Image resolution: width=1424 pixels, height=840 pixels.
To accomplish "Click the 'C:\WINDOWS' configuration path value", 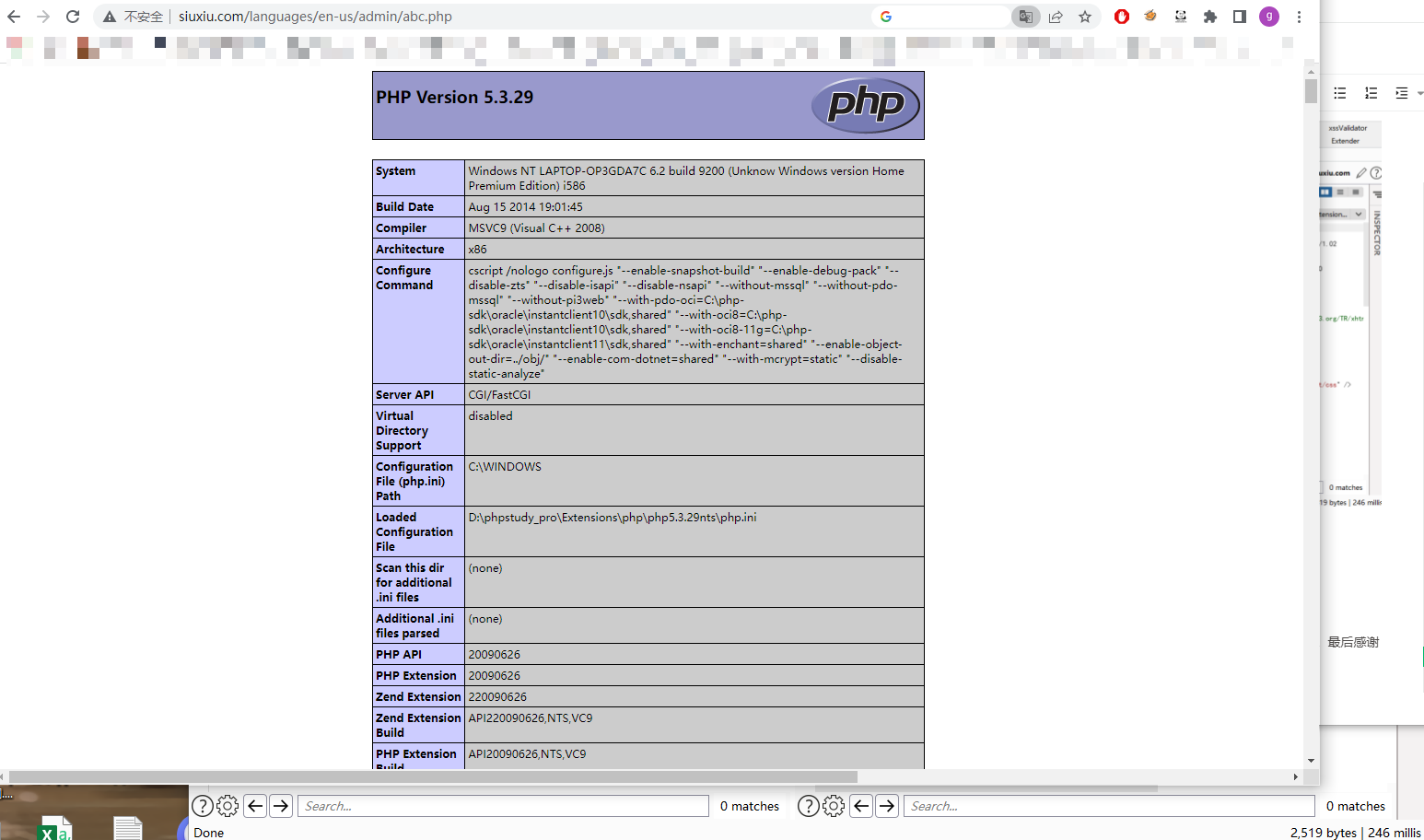I will [505, 467].
